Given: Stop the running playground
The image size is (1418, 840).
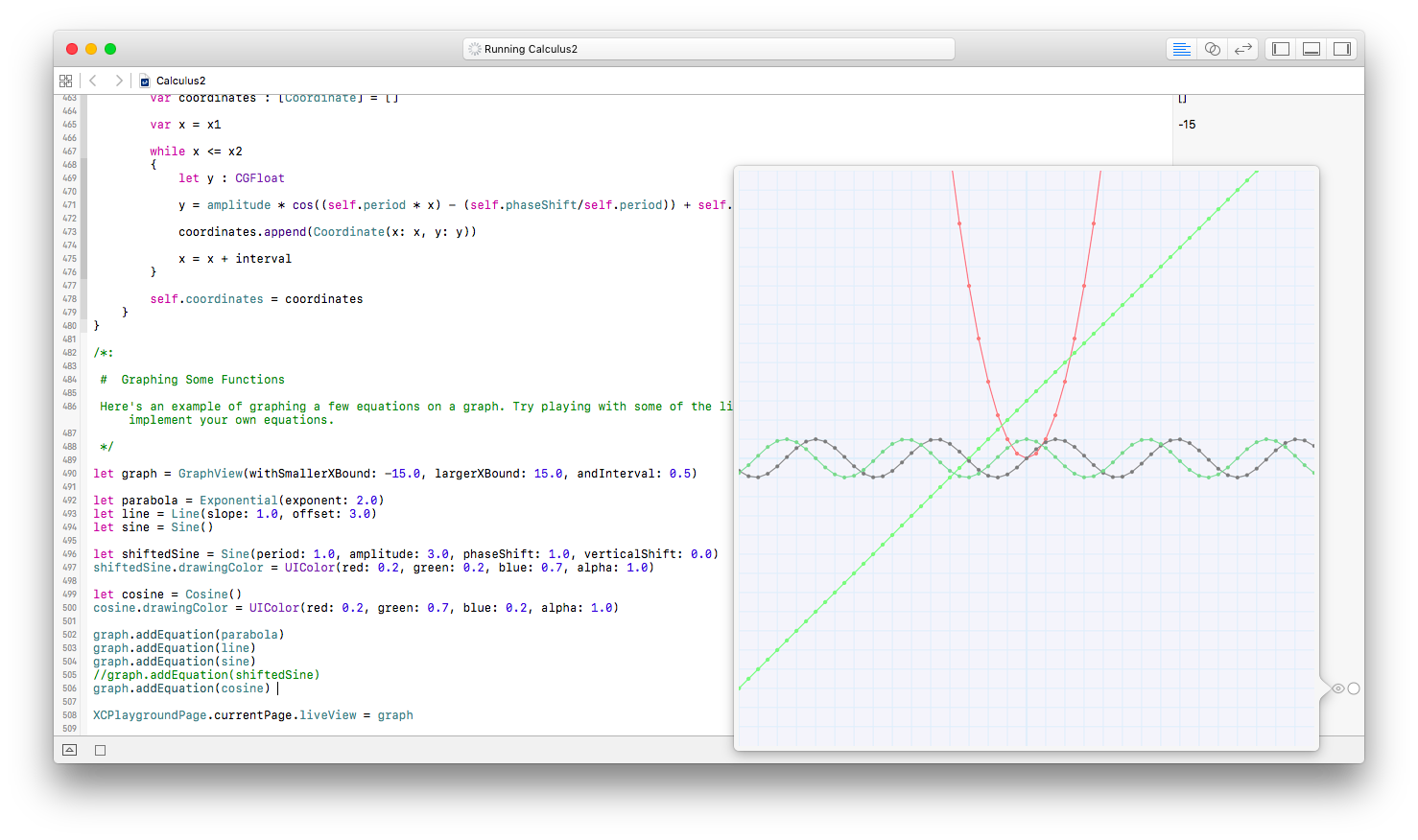Looking at the screenshot, I should tap(100, 750).
